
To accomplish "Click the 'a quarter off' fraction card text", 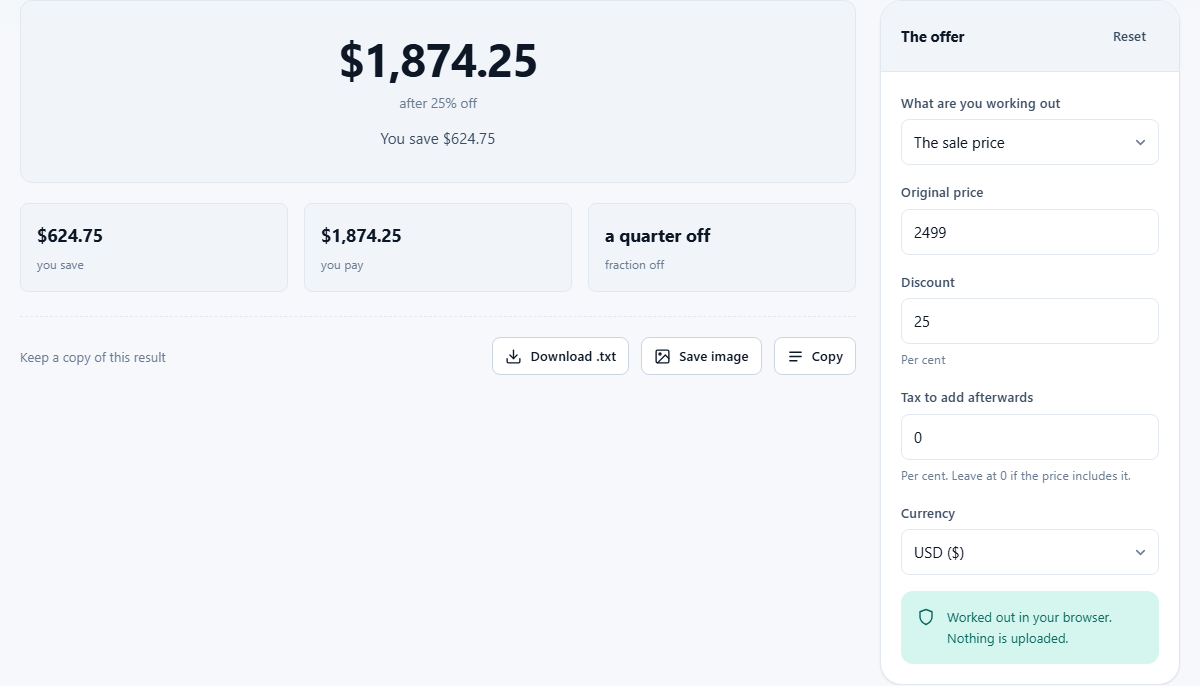I will pos(657,236).
